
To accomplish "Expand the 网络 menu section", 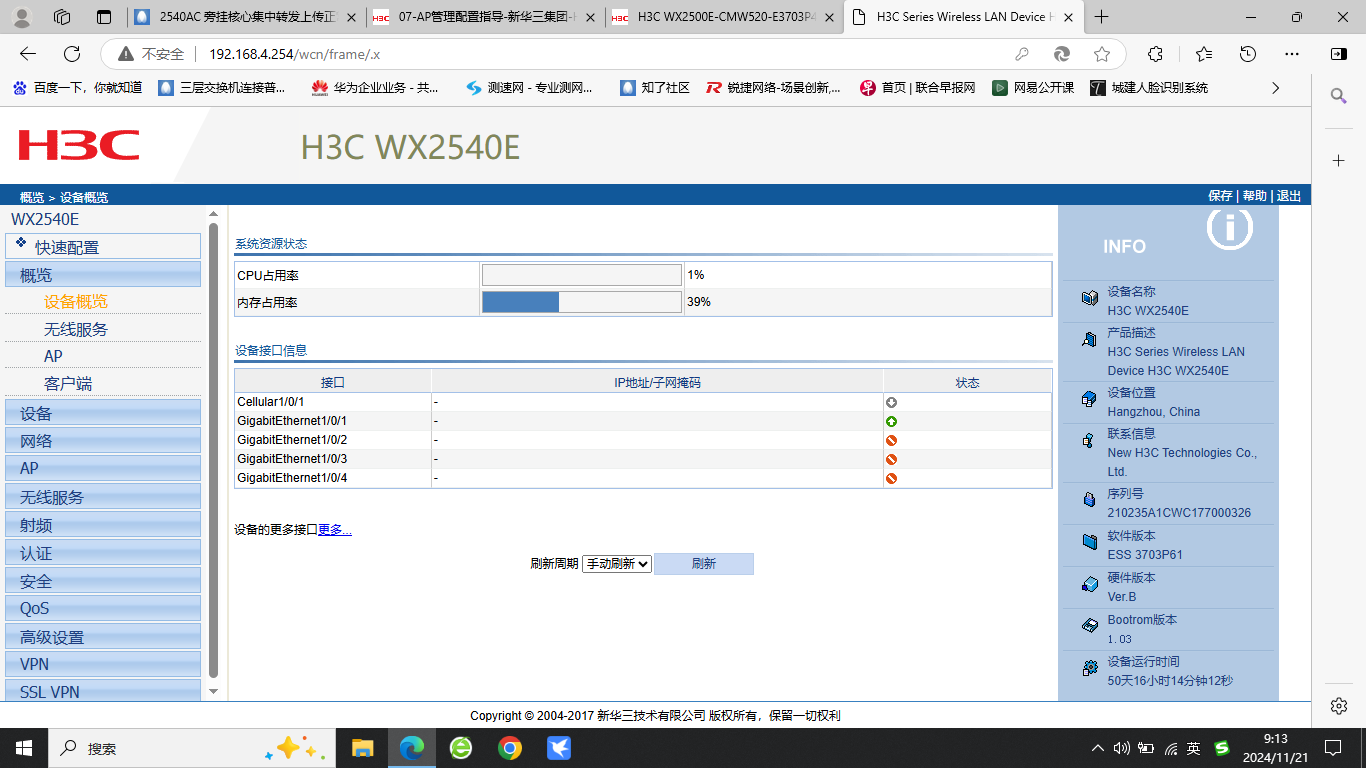I will click(x=103, y=441).
